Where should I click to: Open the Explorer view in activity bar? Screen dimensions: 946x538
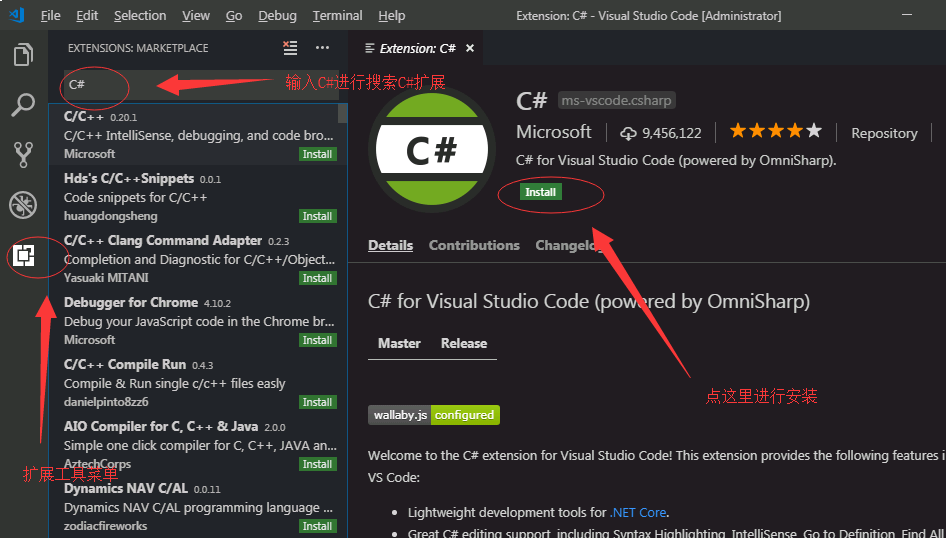24,55
